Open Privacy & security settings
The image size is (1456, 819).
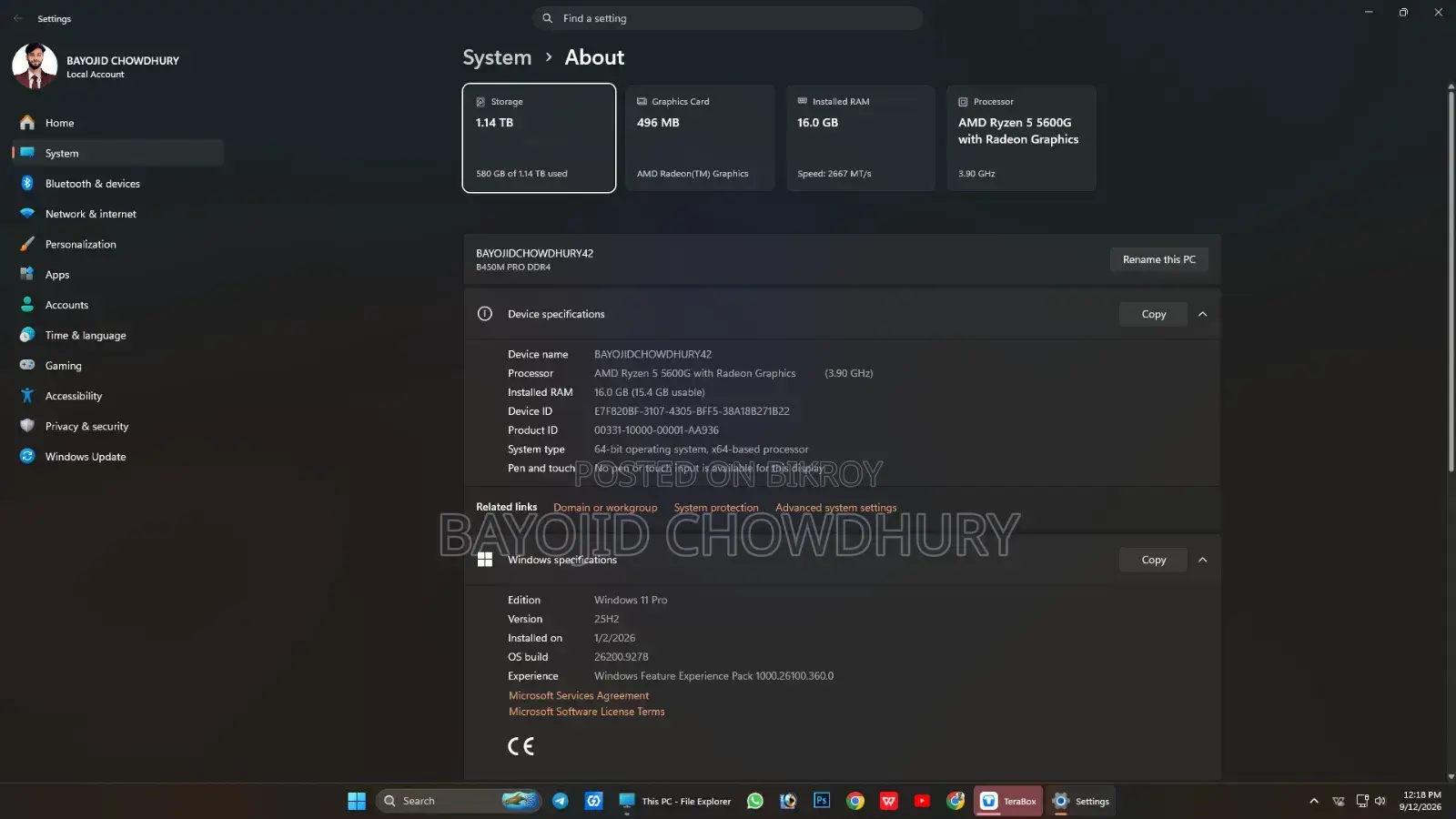point(116,426)
